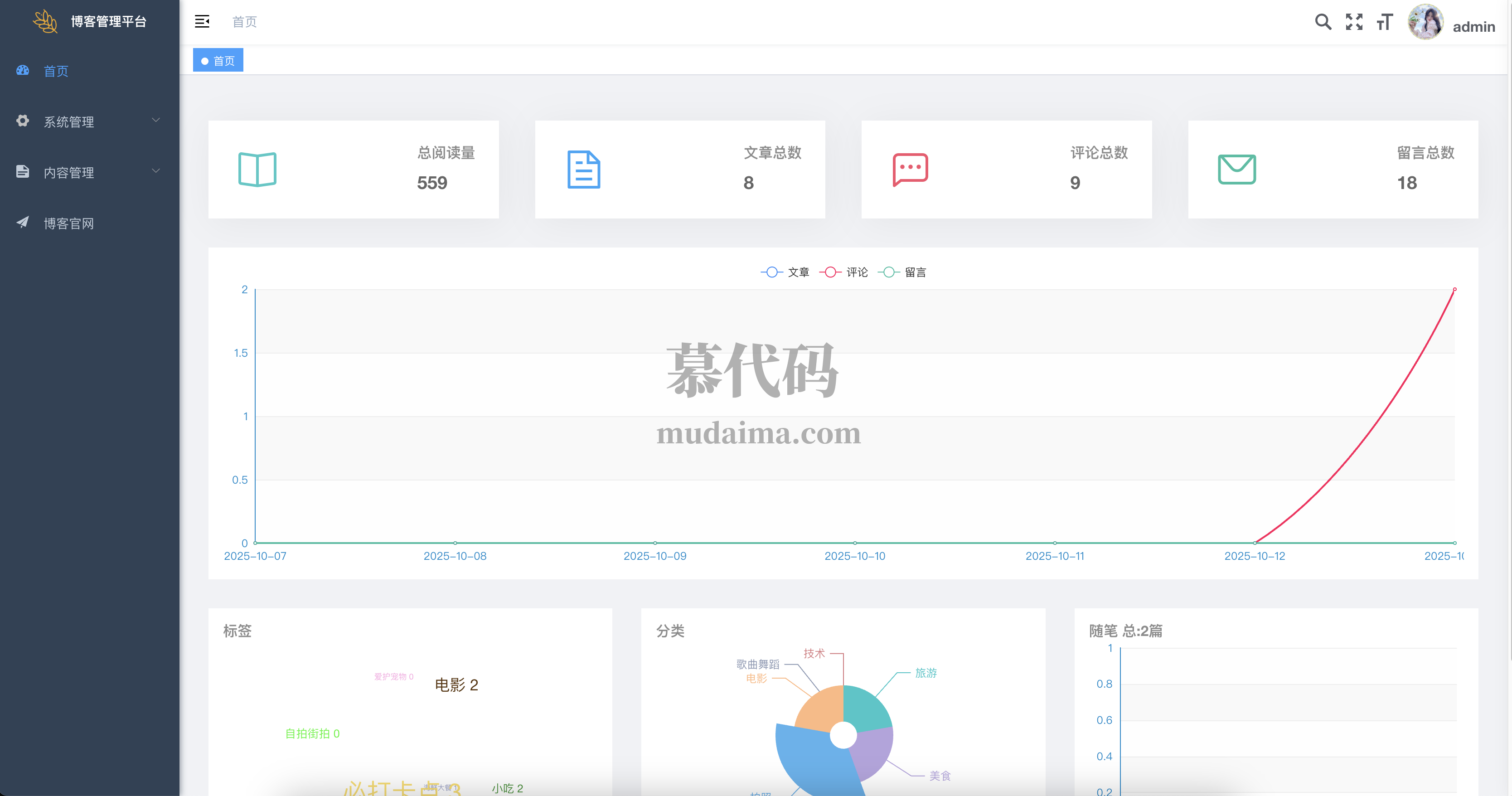This screenshot has height=796, width=1512.
Task: Click the comment count chat bubble icon
Action: tap(910, 170)
